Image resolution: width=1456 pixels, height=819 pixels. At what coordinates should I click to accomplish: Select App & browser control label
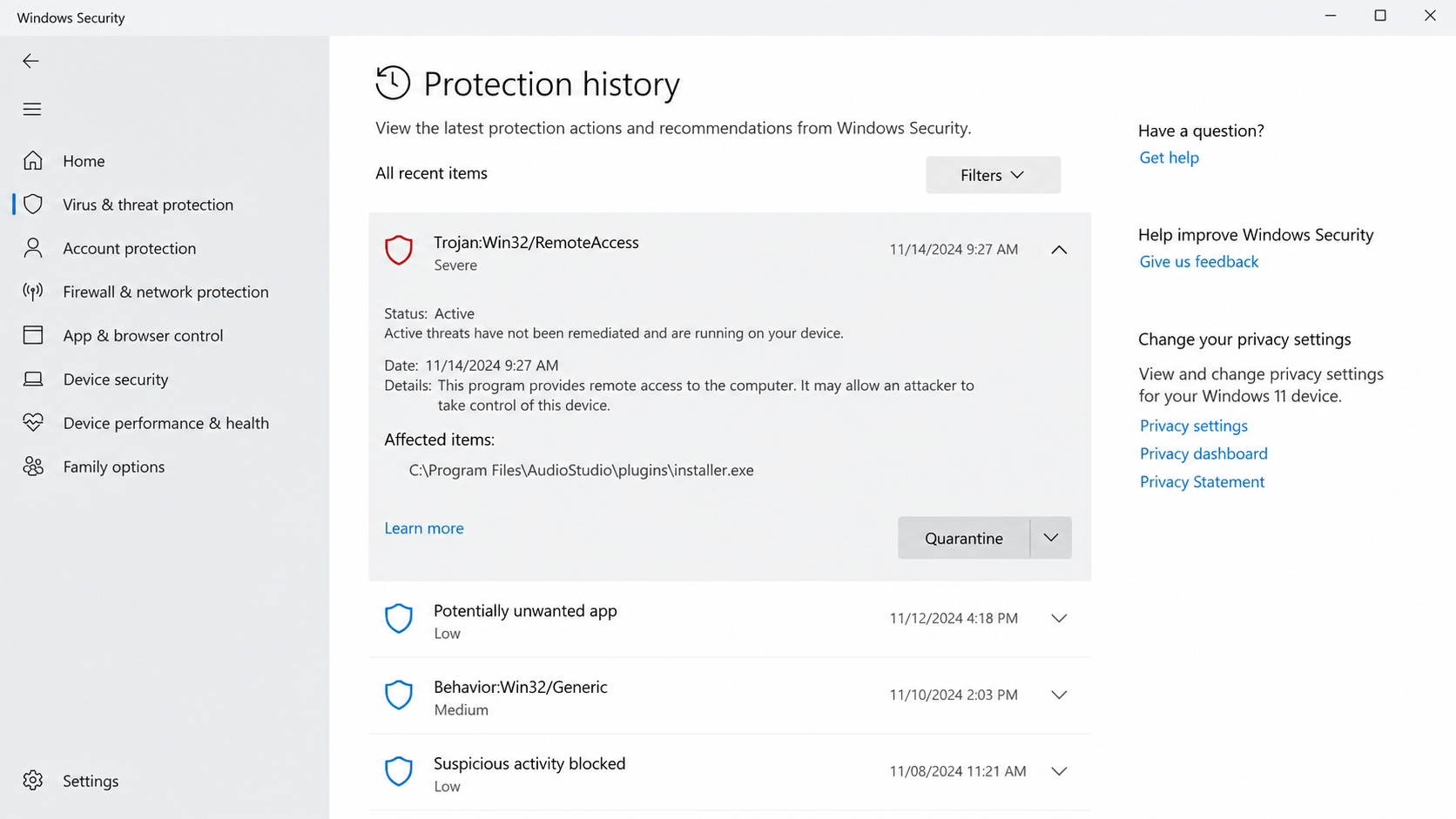[x=143, y=335]
